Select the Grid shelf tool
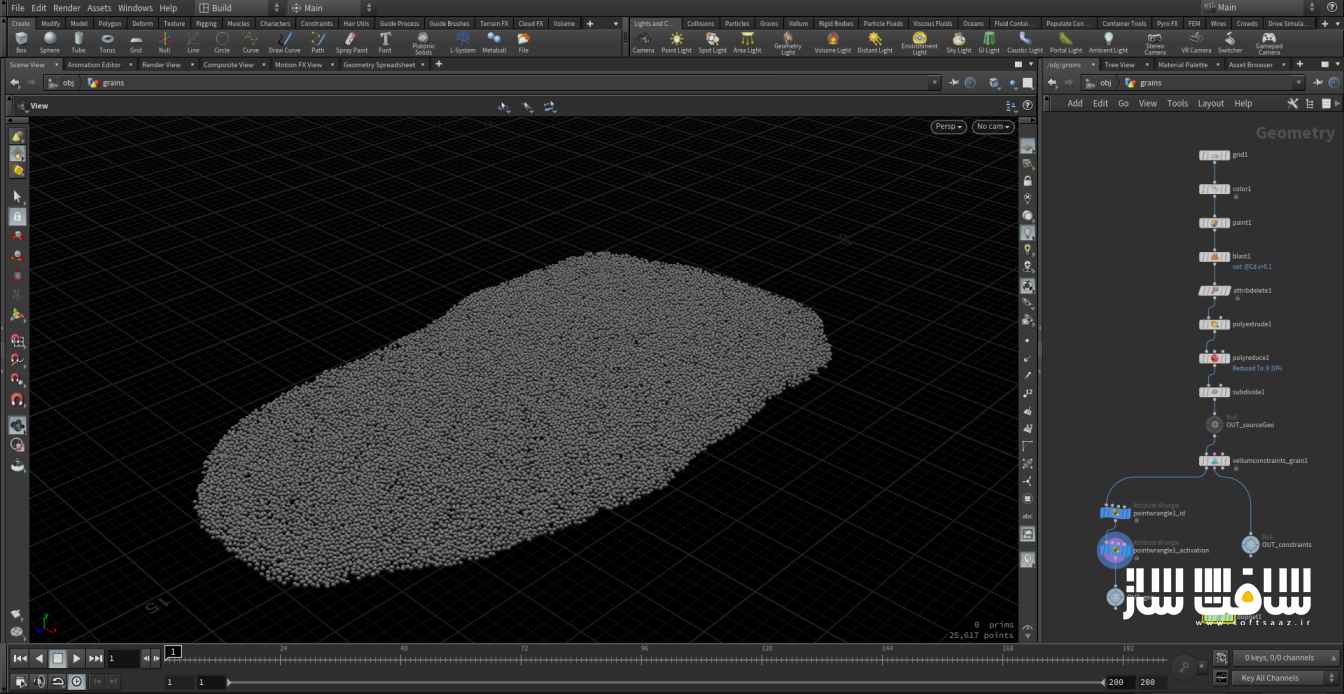 click(136, 42)
